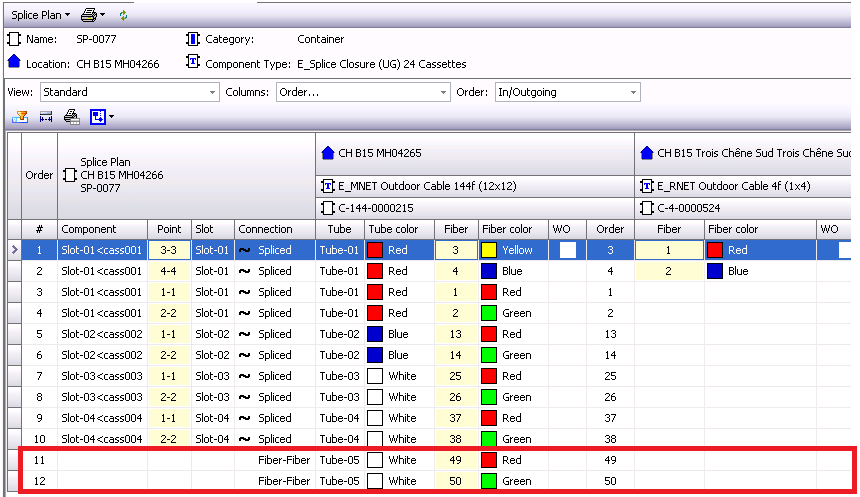The width and height of the screenshot is (860, 497).
Task: Click 'Slot-02<cass002' in row 5
Action: pyautogui.click(x=102, y=334)
